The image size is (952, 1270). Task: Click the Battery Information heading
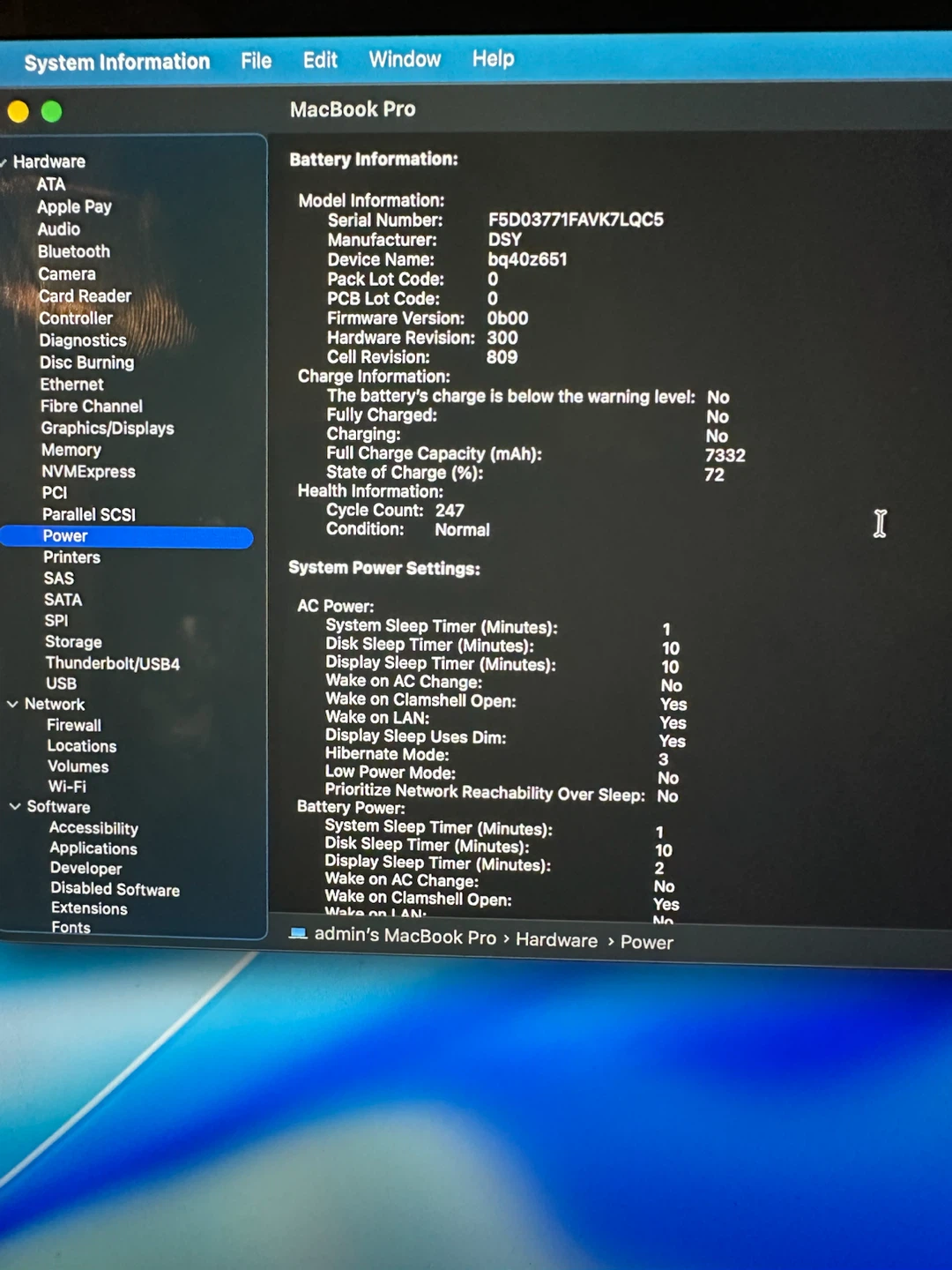coord(374,160)
